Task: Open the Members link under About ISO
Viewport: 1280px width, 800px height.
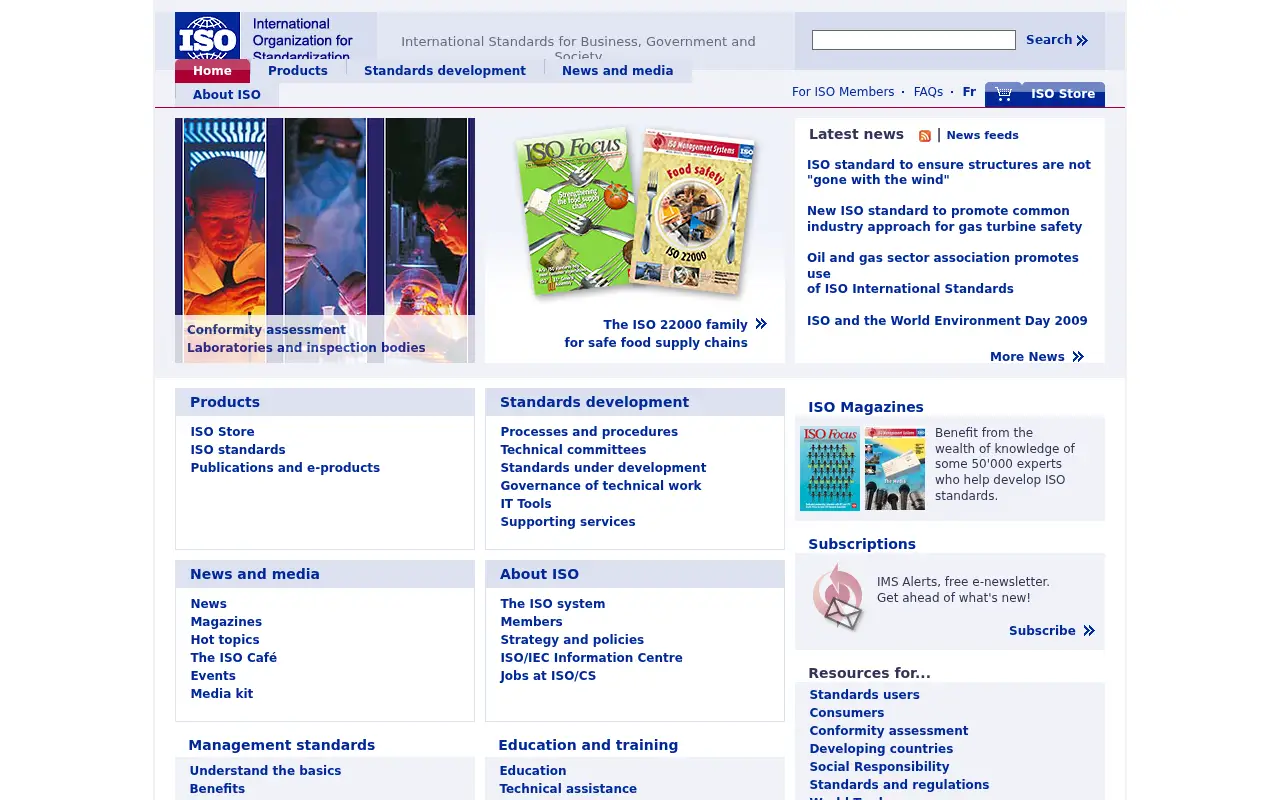Action: tap(532, 622)
